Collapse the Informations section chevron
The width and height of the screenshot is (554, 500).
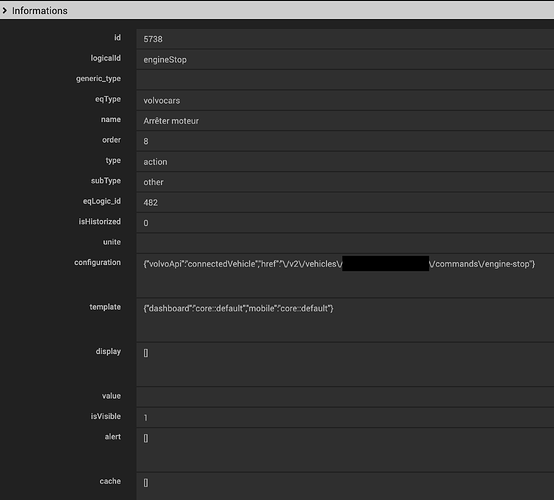pyautogui.click(x=5, y=11)
